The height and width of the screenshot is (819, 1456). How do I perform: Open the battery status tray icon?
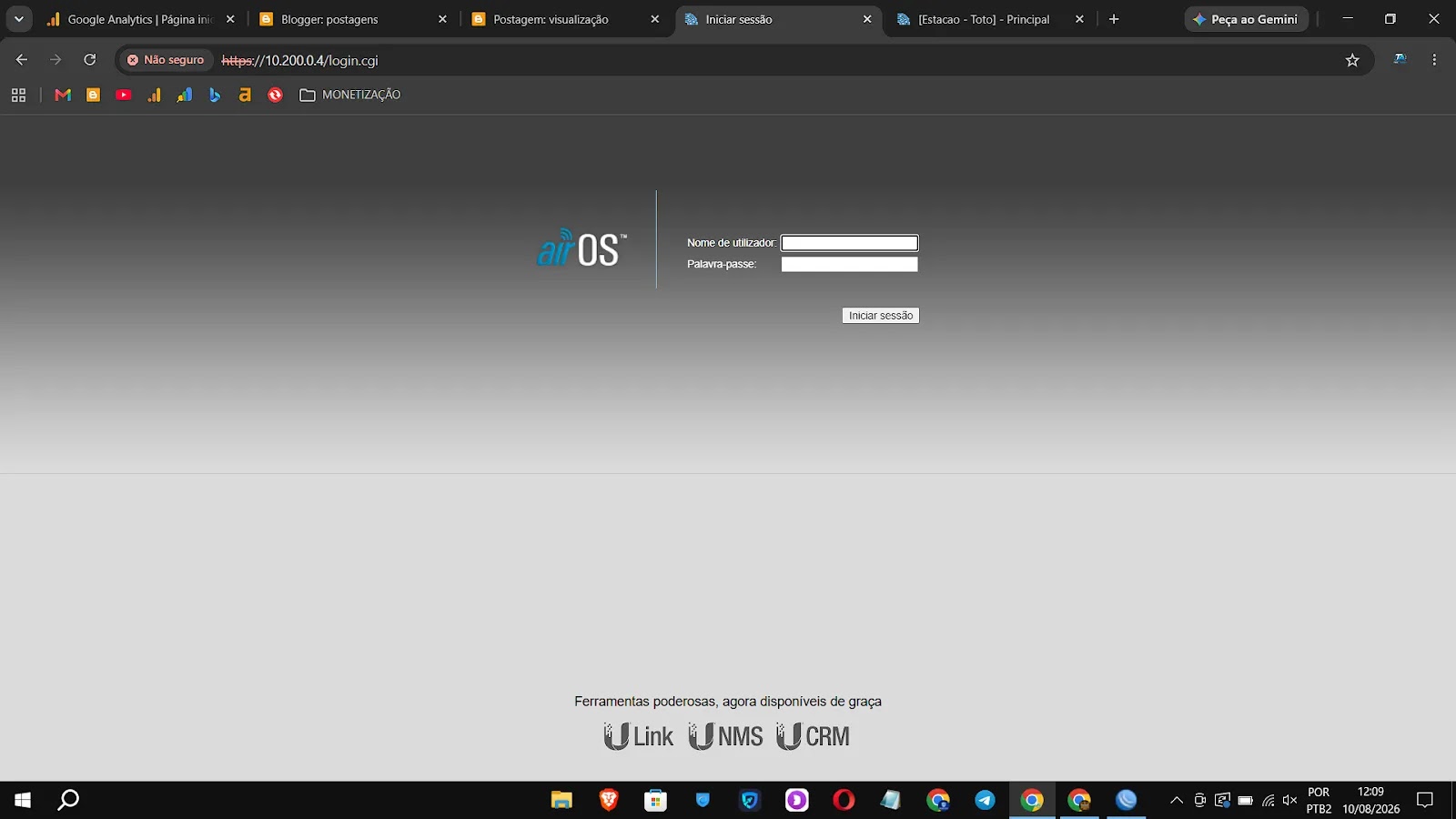[x=1245, y=801]
